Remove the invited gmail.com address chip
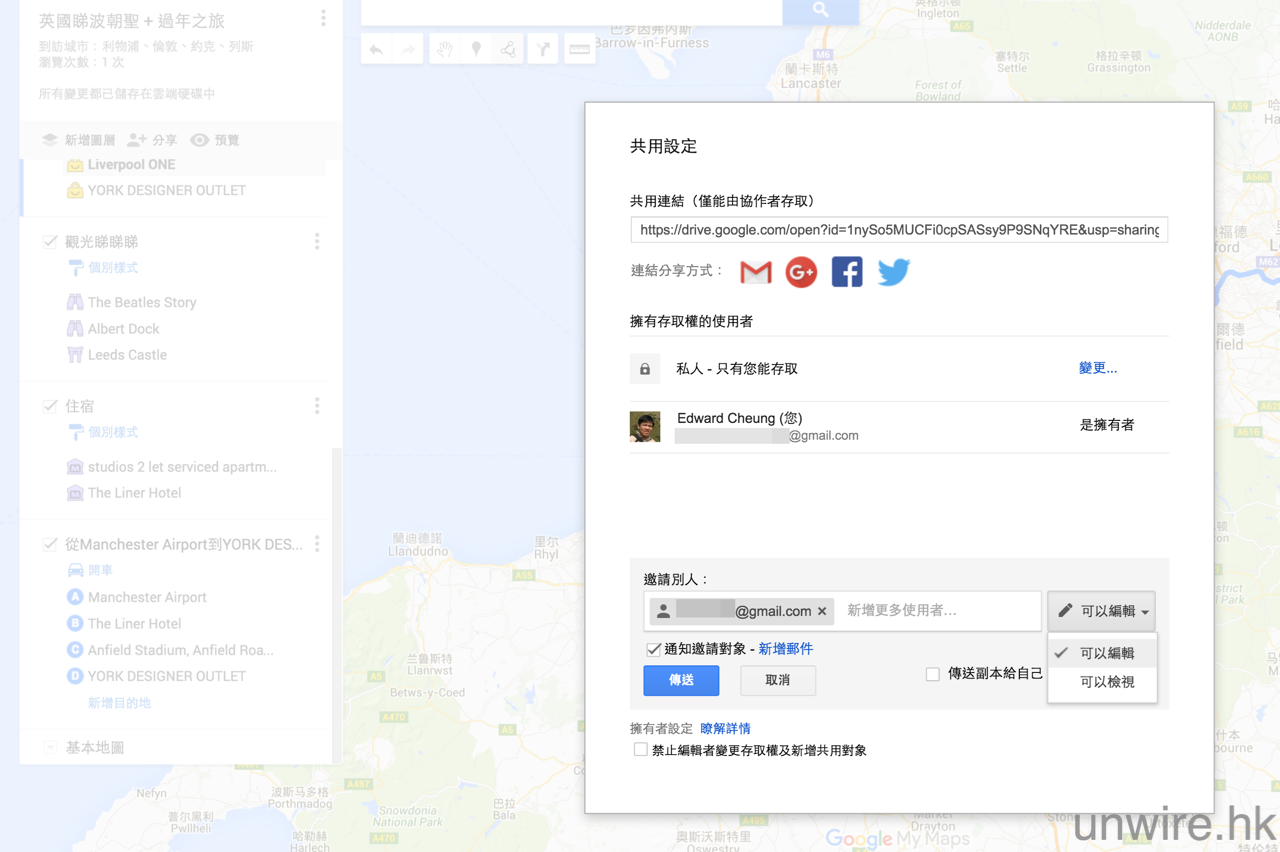 pyautogui.click(x=822, y=611)
